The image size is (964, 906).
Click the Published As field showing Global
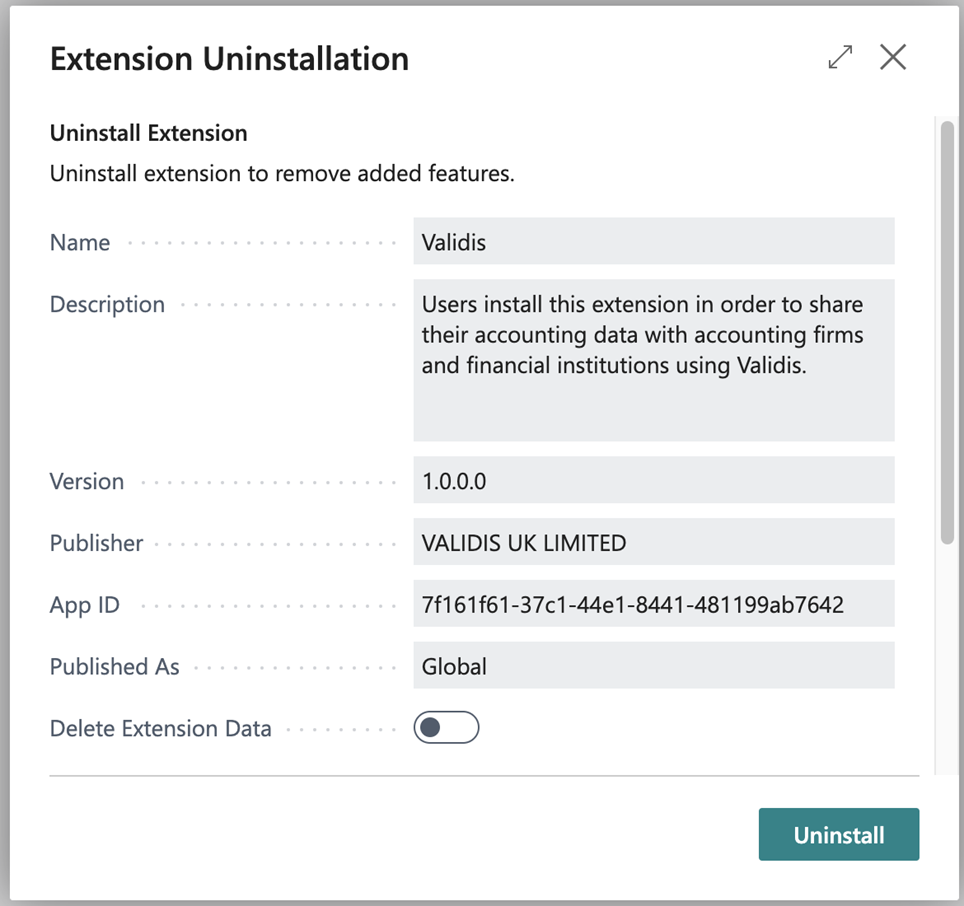[x=654, y=665]
